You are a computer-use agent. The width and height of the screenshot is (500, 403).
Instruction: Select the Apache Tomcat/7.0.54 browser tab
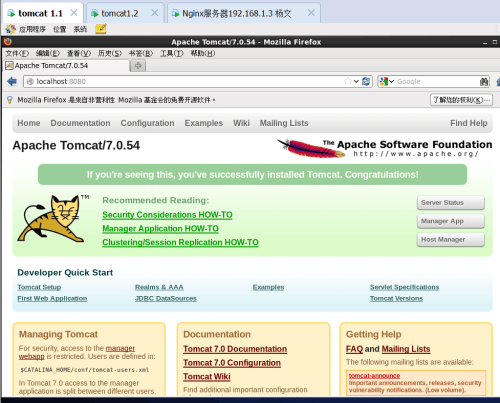click(x=66, y=66)
